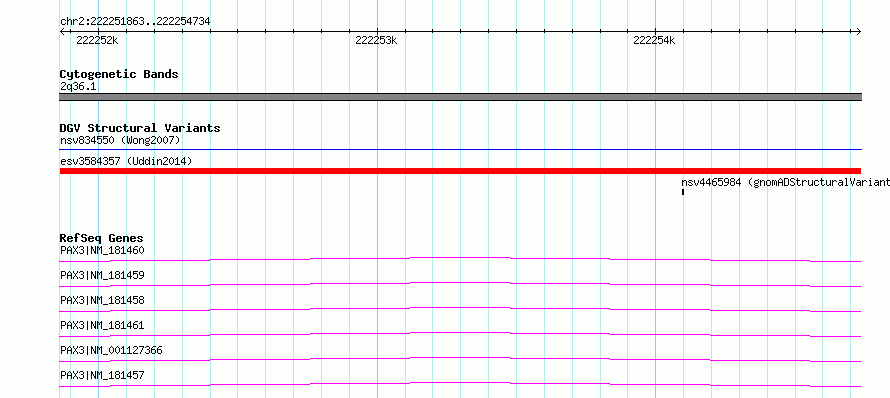Viewport: 890px width, 398px height.
Task: Click the small black nsv4465984 variant marker
Action: point(683,192)
